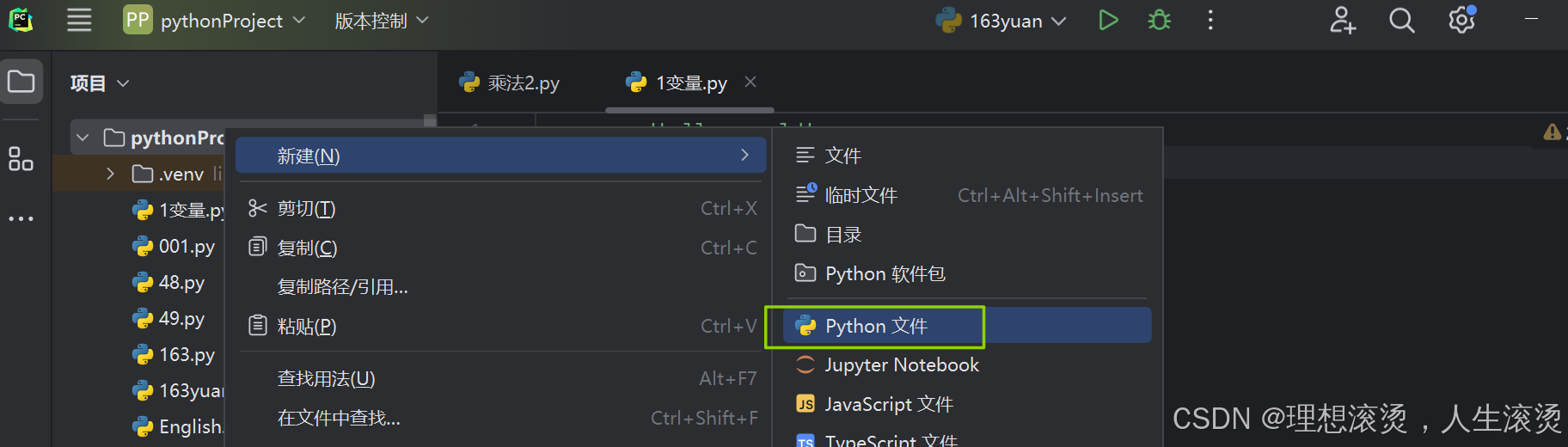The image size is (1568, 447).
Task: Create a Python 软件包
Action: click(967, 274)
